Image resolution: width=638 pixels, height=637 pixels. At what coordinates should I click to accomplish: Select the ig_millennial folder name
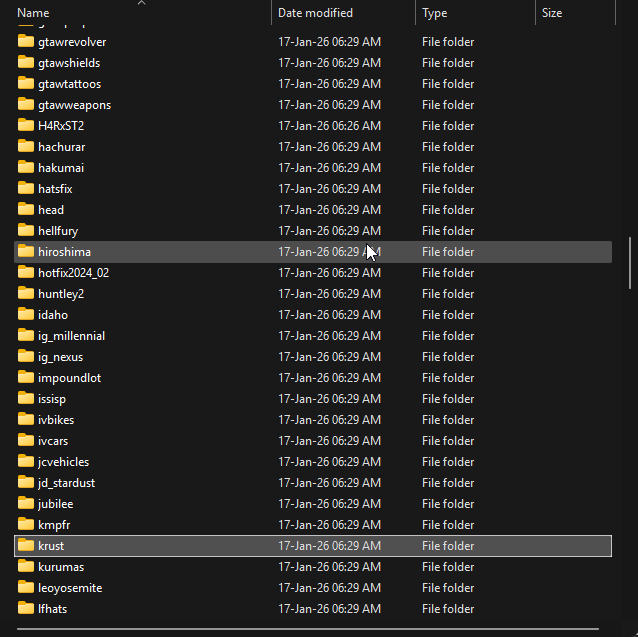72,336
